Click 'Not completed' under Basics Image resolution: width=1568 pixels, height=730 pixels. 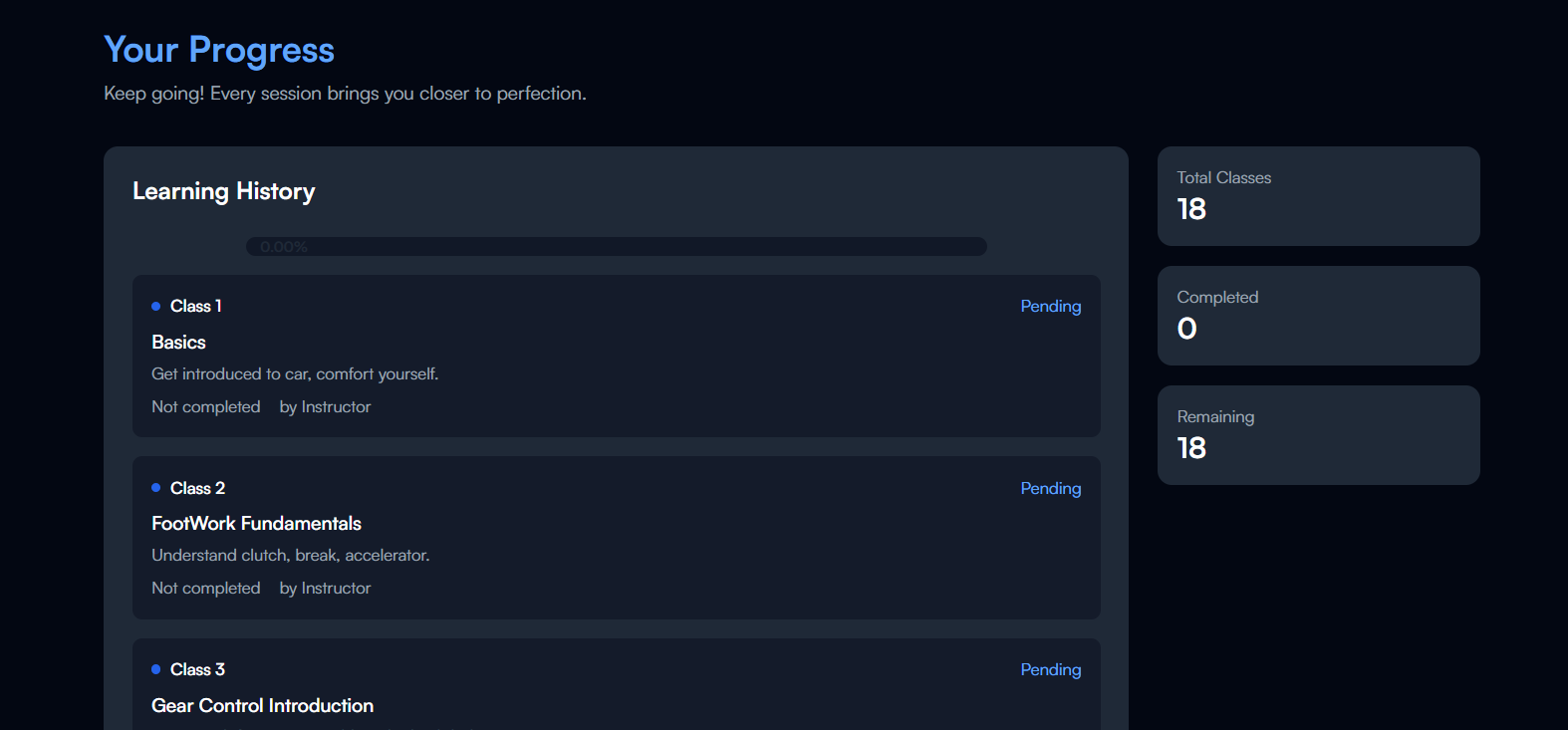click(x=206, y=406)
